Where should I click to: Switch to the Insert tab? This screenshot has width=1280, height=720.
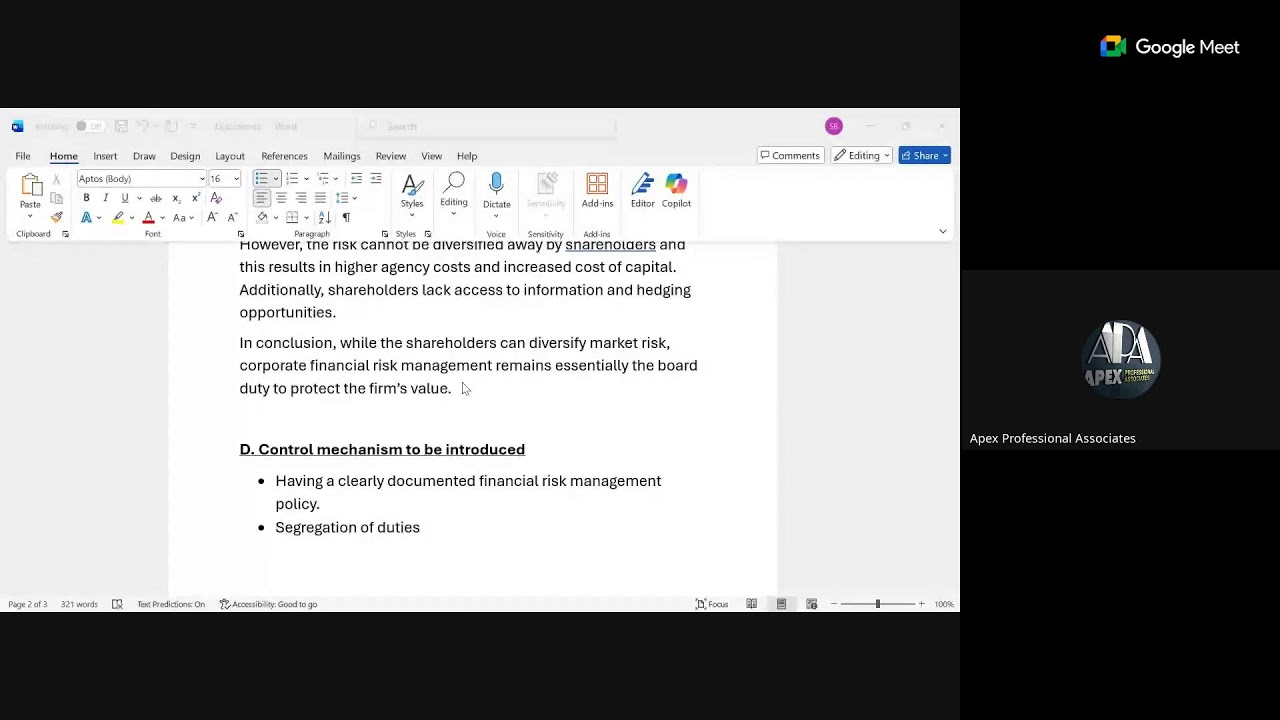click(105, 156)
